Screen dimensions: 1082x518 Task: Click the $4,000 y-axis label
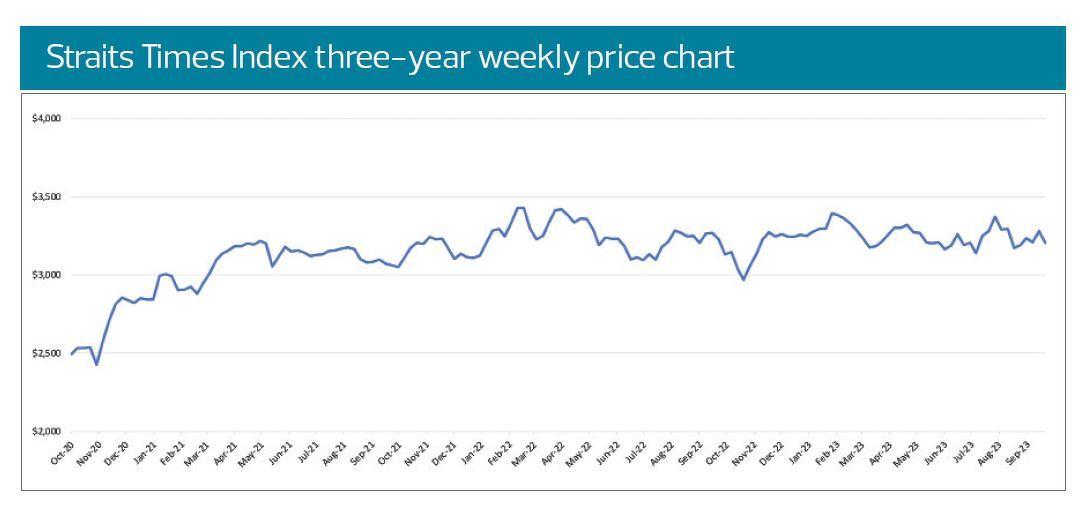[48, 119]
